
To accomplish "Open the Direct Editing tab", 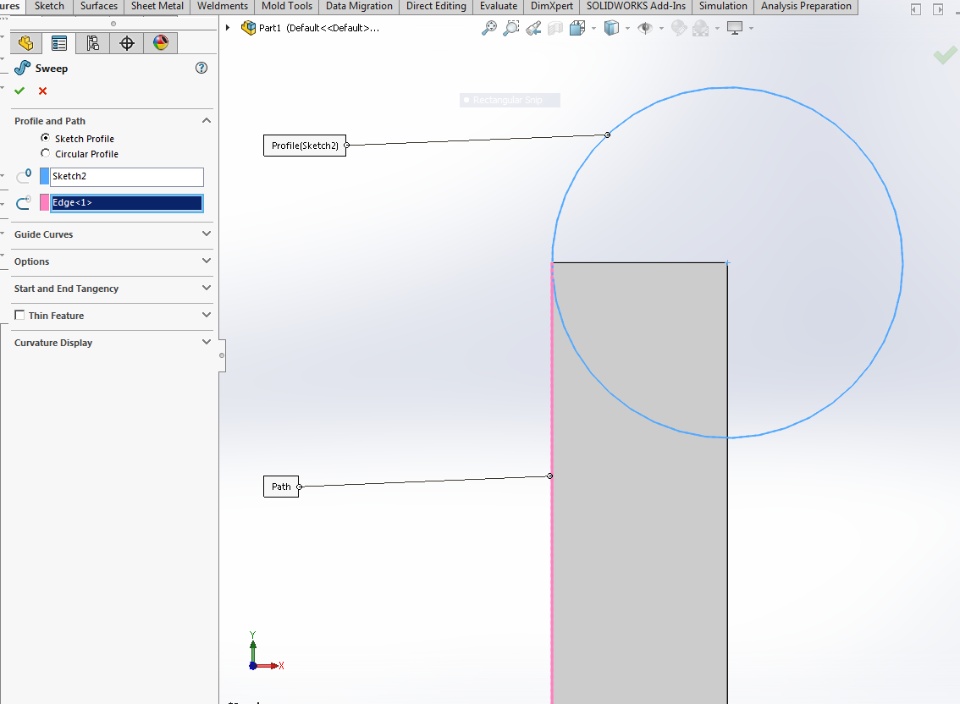I will click(x=436, y=6).
